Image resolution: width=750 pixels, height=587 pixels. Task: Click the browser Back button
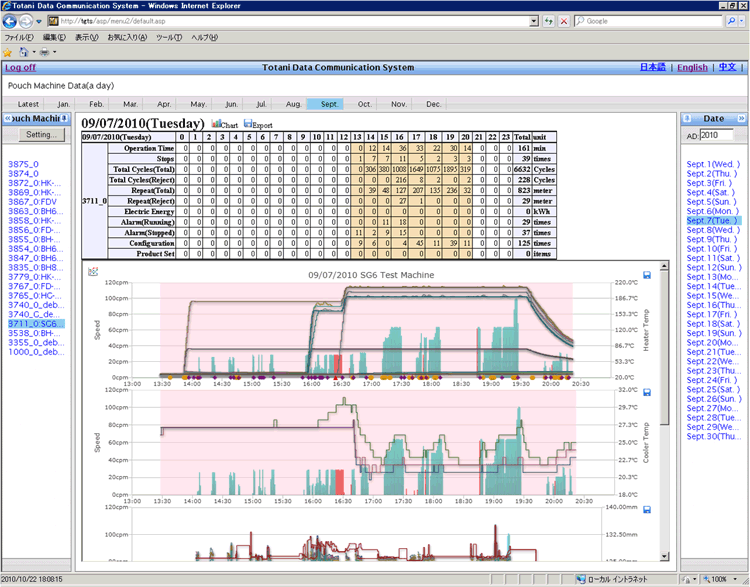(10, 21)
